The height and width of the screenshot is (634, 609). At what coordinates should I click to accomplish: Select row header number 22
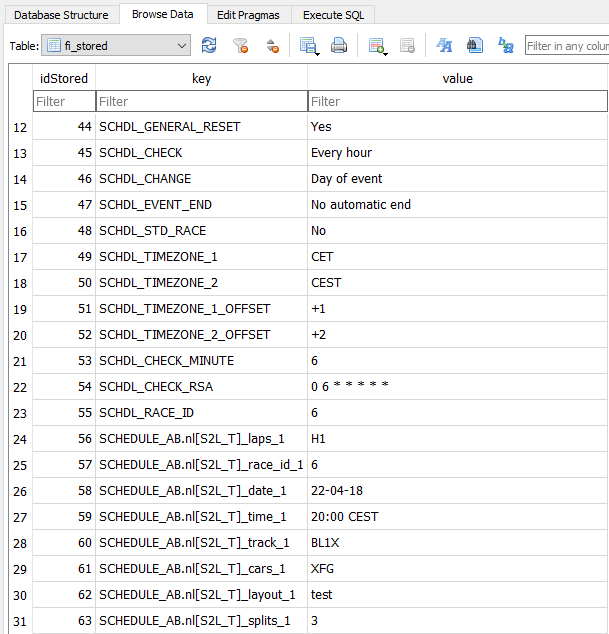pos(20,387)
